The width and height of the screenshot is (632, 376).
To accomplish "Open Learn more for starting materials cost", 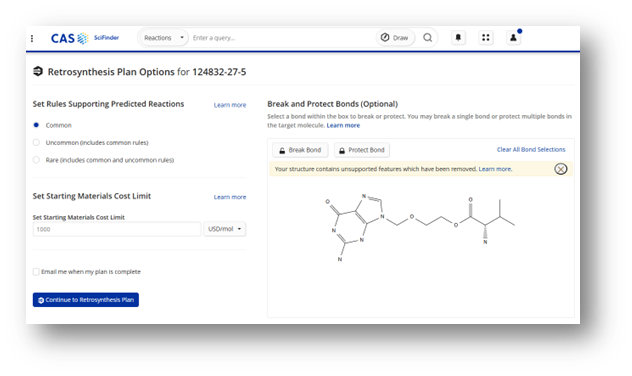I will coord(230,197).
